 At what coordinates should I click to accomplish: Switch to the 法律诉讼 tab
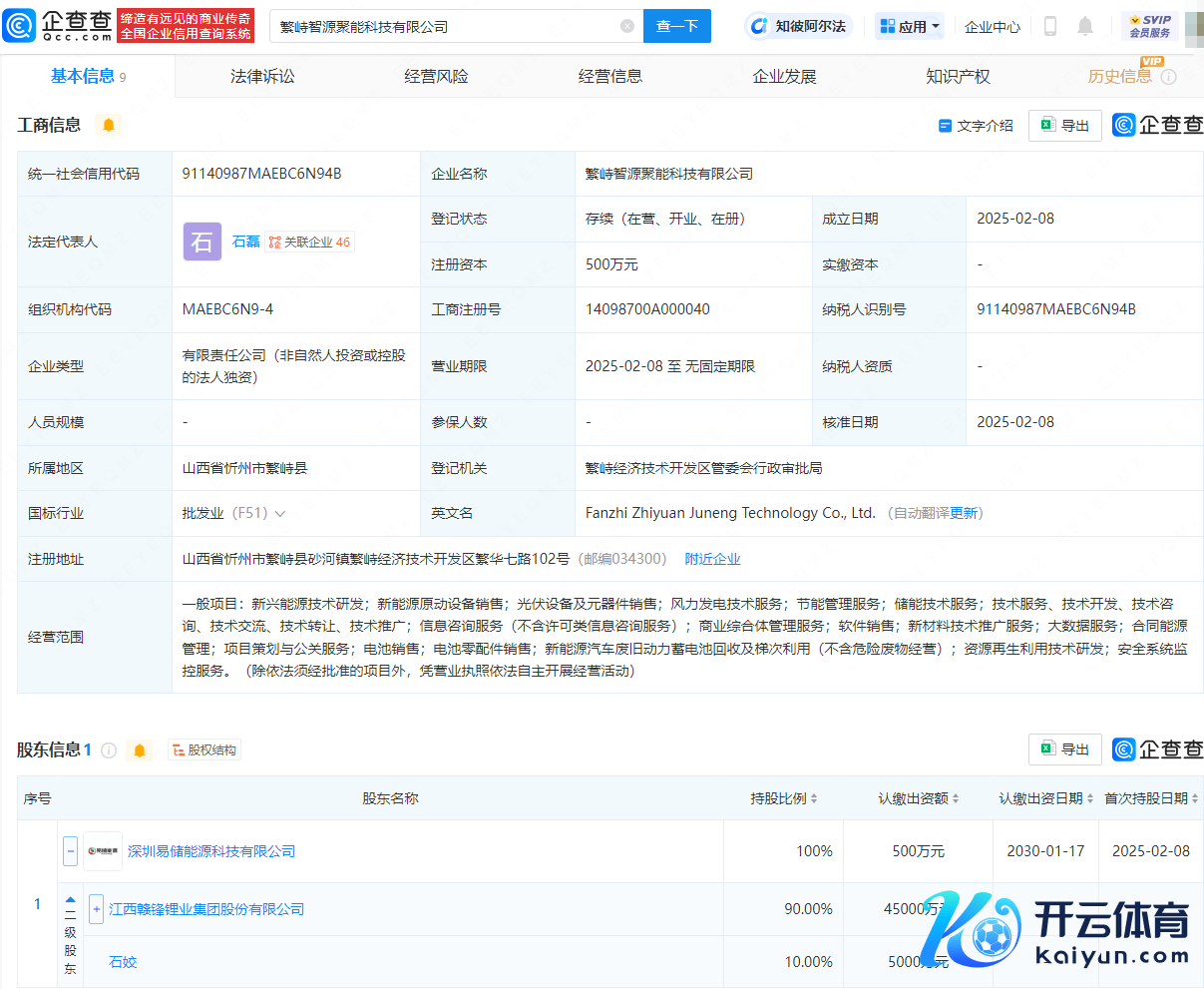point(262,77)
